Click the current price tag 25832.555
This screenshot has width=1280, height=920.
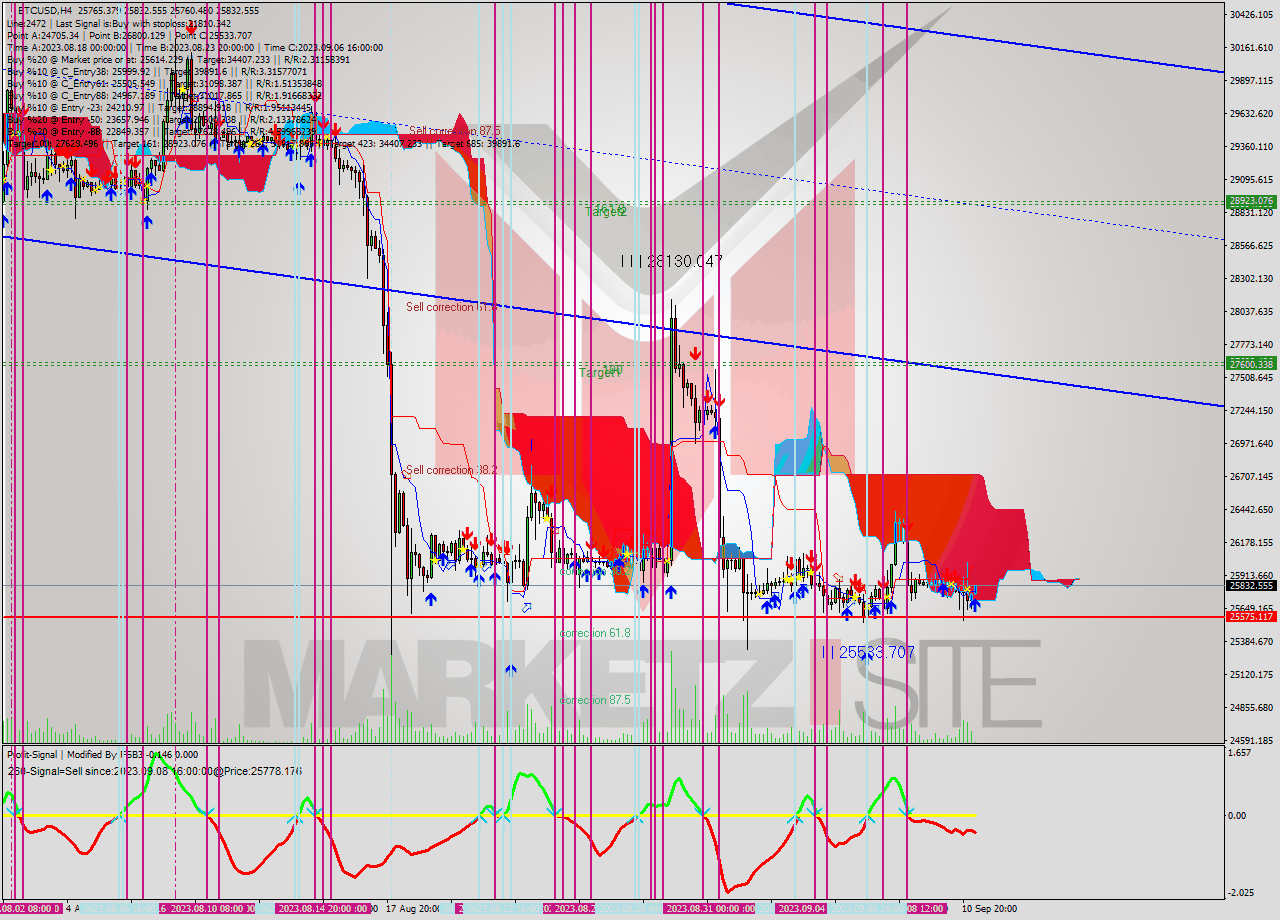tap(1251, 585)
